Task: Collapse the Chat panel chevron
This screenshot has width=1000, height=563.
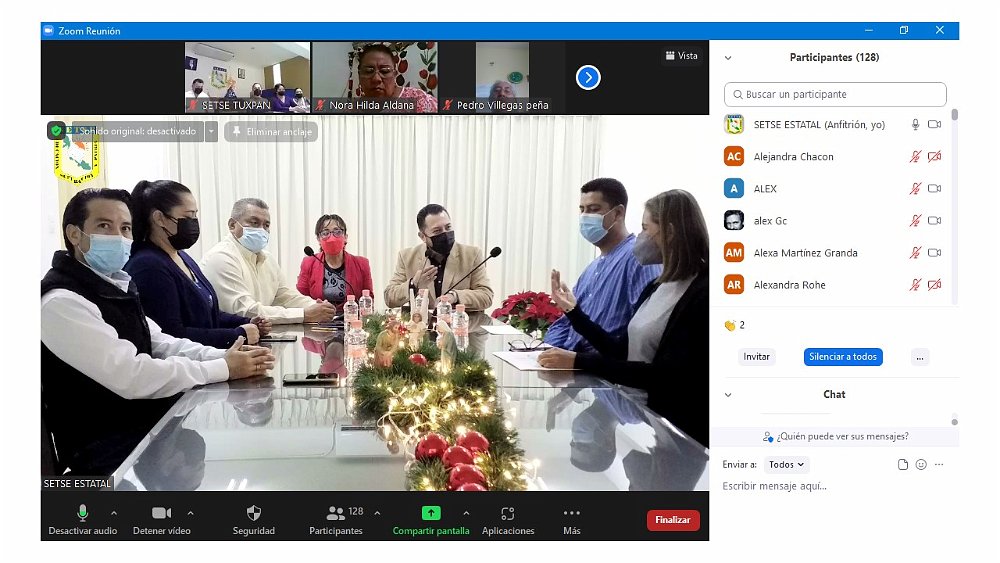Action: [728, 395]
